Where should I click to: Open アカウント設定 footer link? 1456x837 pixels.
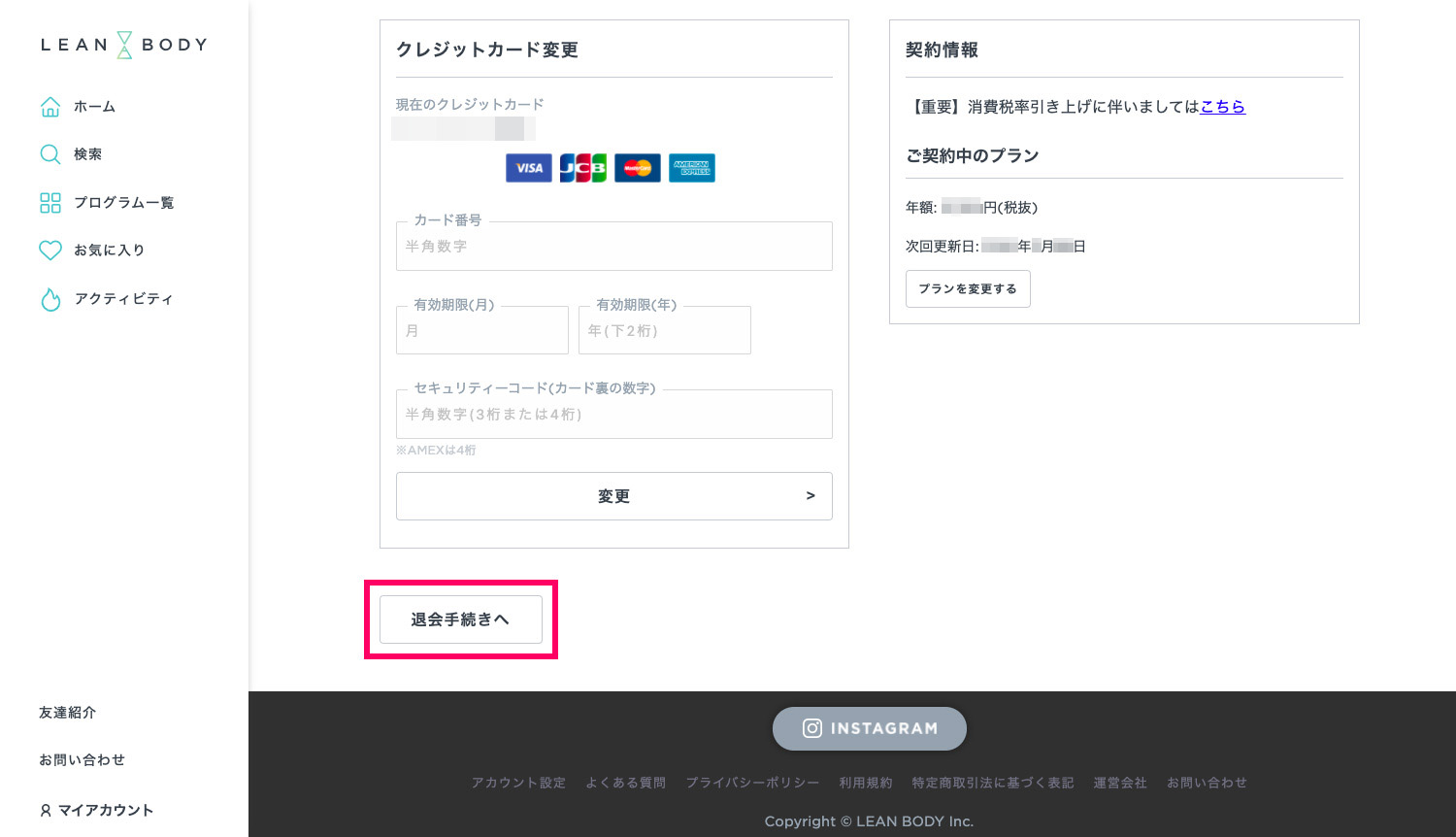519,783
